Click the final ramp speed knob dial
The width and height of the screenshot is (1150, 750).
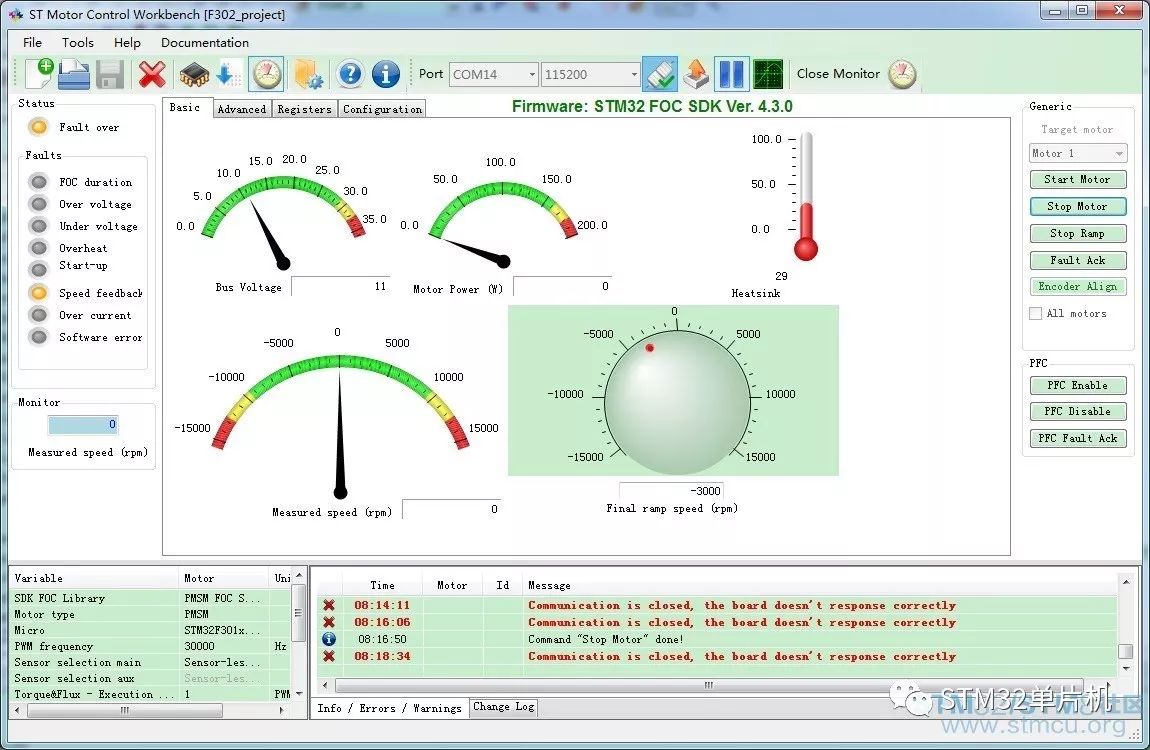(677, 400)
